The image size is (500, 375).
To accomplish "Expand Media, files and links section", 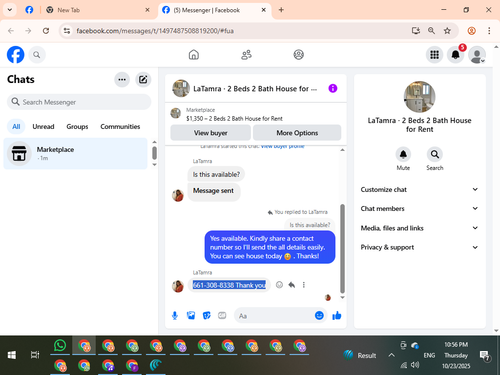I will [419, 228].
